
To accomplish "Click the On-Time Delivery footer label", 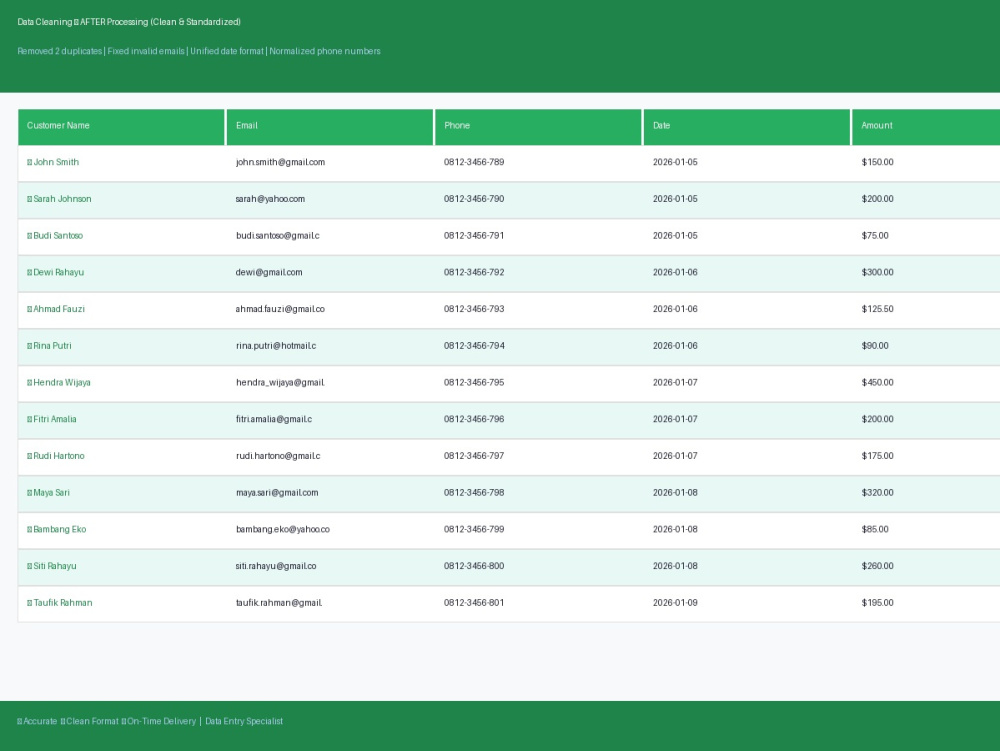I will coord(159,722).
